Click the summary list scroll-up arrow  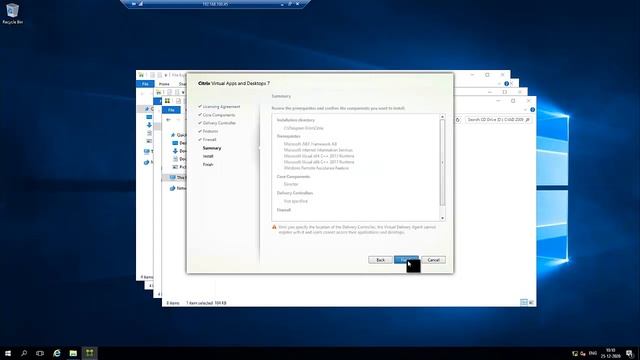(x=442, y=117)
